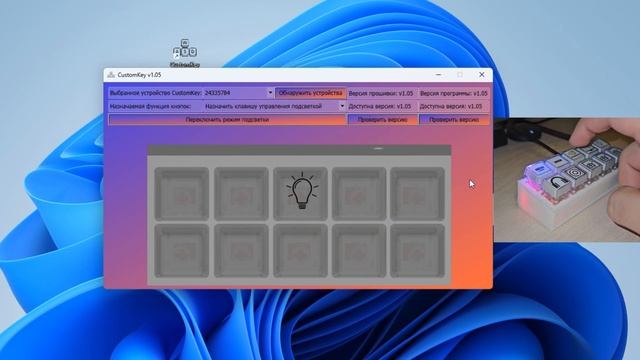Select the fifth key slot in the top row
Screen dimensions: 640x360
click(418, 193)
